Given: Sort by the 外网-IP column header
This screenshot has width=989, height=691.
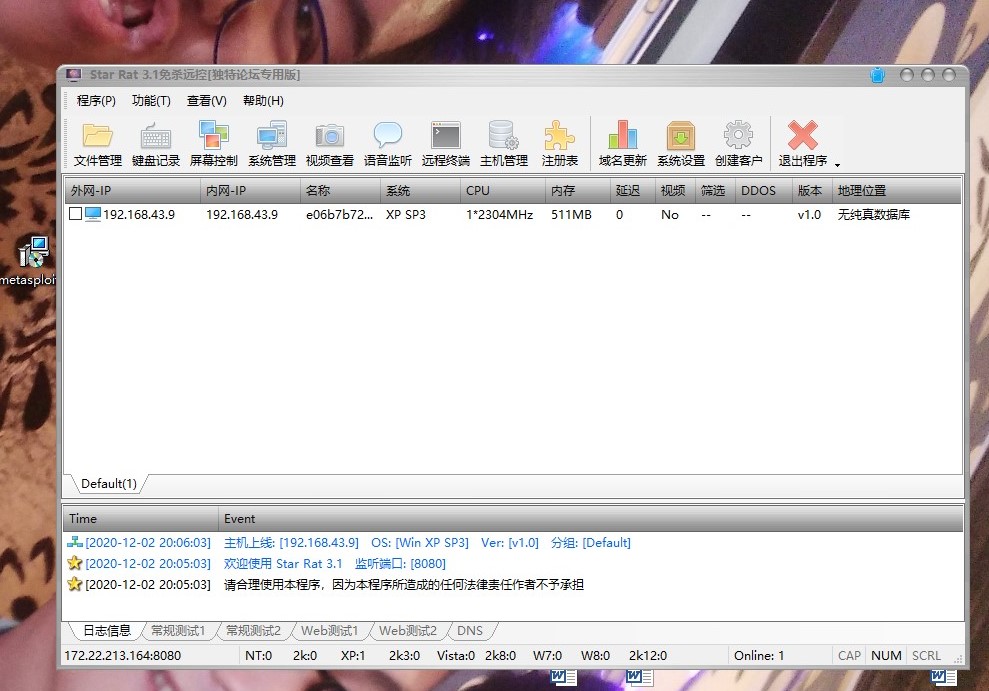Looking at the screenshot, I should click(132, 190).
